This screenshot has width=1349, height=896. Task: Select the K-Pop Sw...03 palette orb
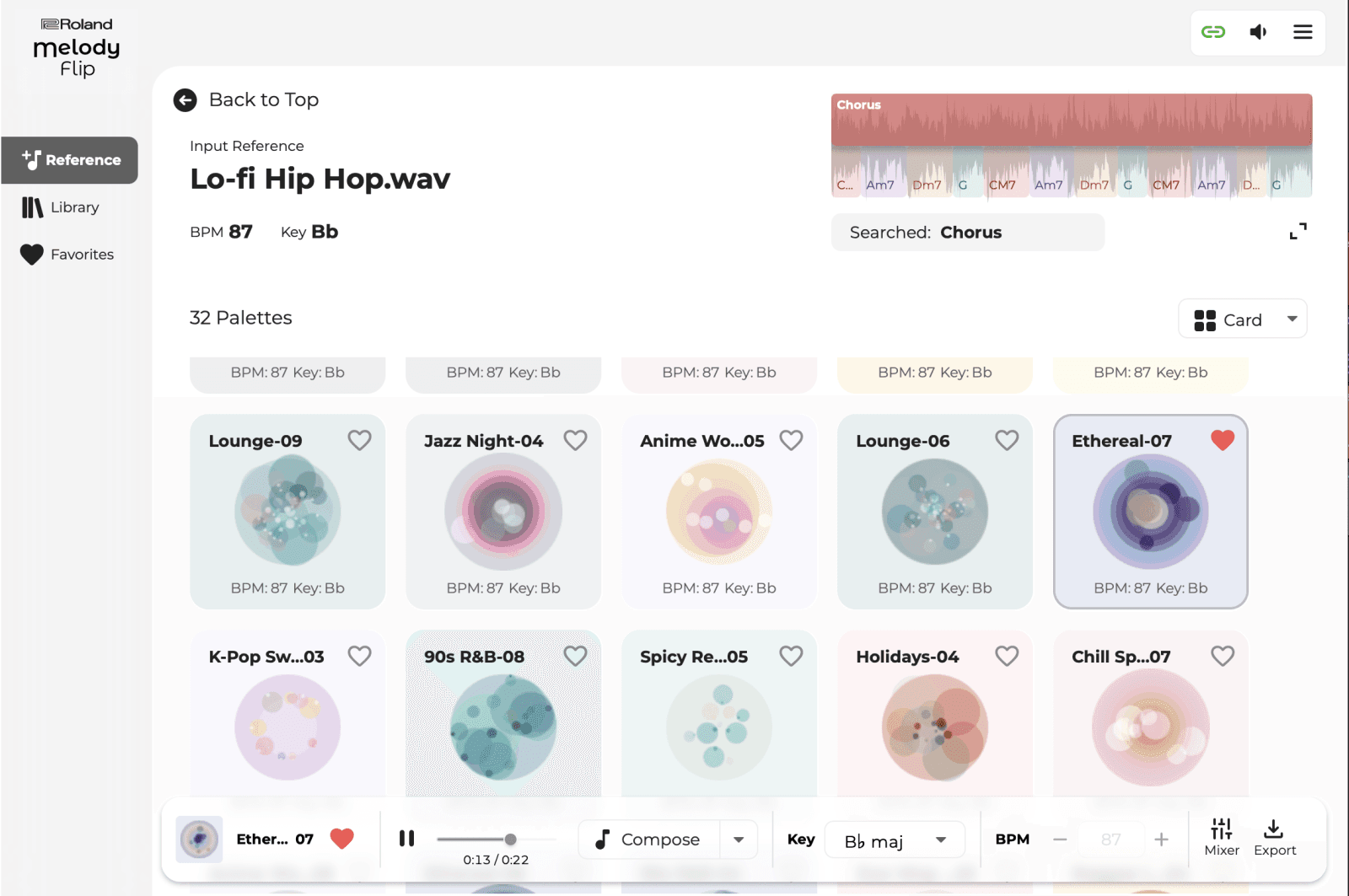pyautogui.click(x=288, y=727)
